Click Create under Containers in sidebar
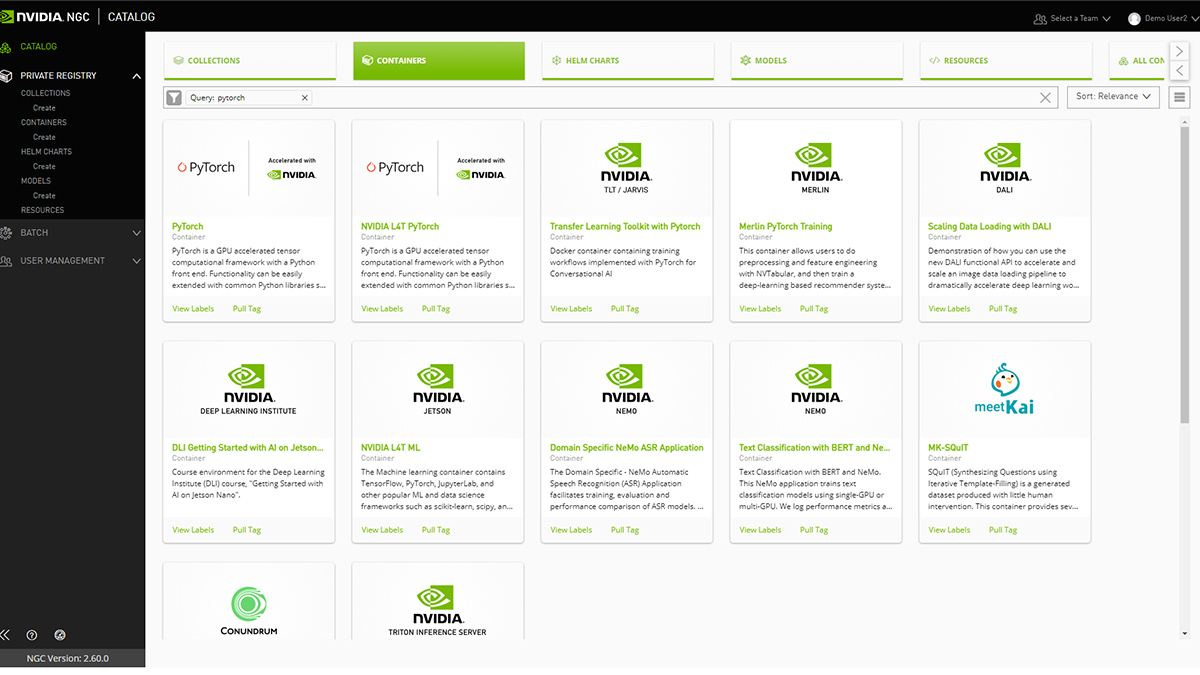The height and width of the screenshot is (675, 1200). click(44, 136)
